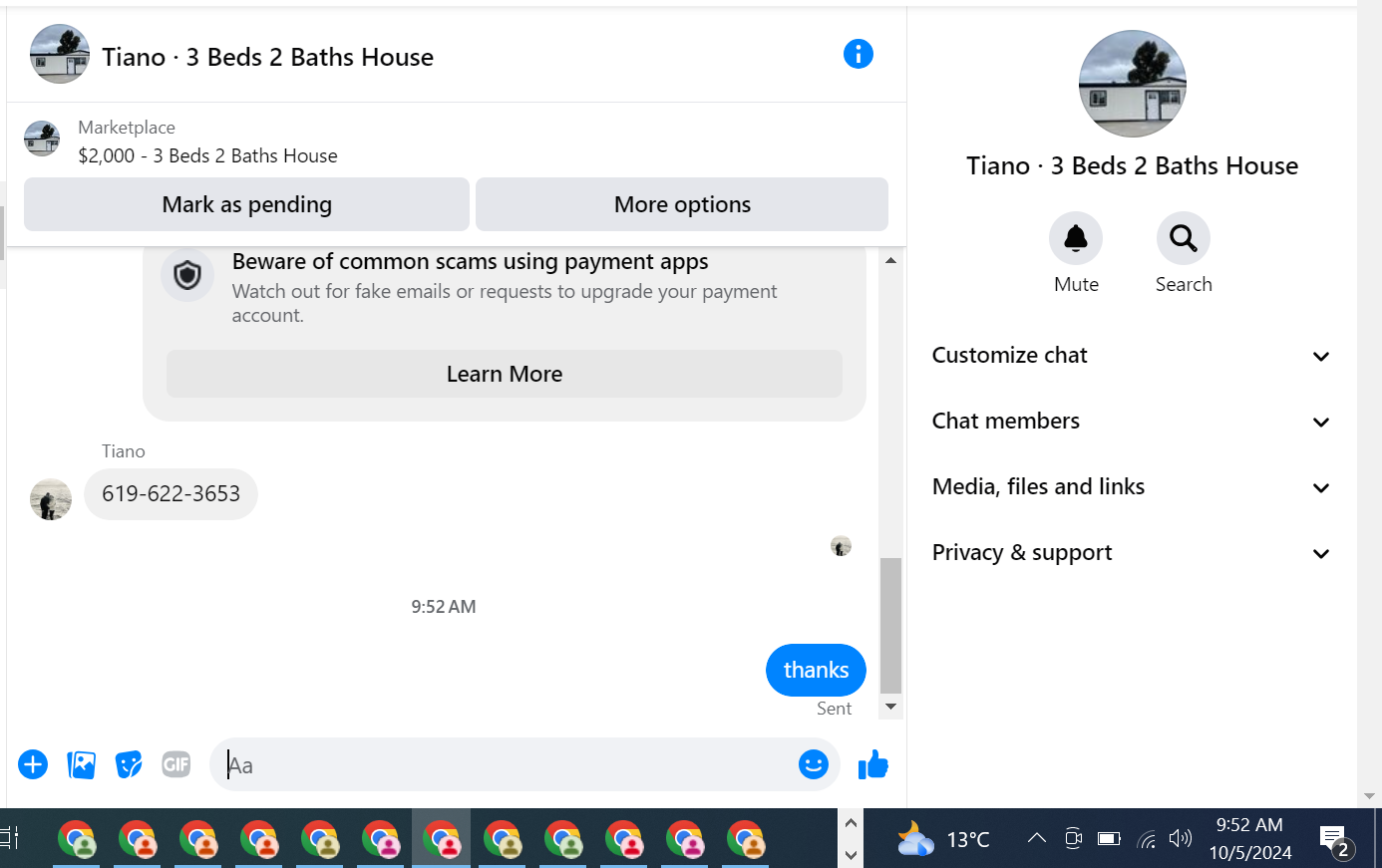Click the sender name 'Tiano' above the message
Viewport: 1382px width, 868px height.
coord(124,451)
